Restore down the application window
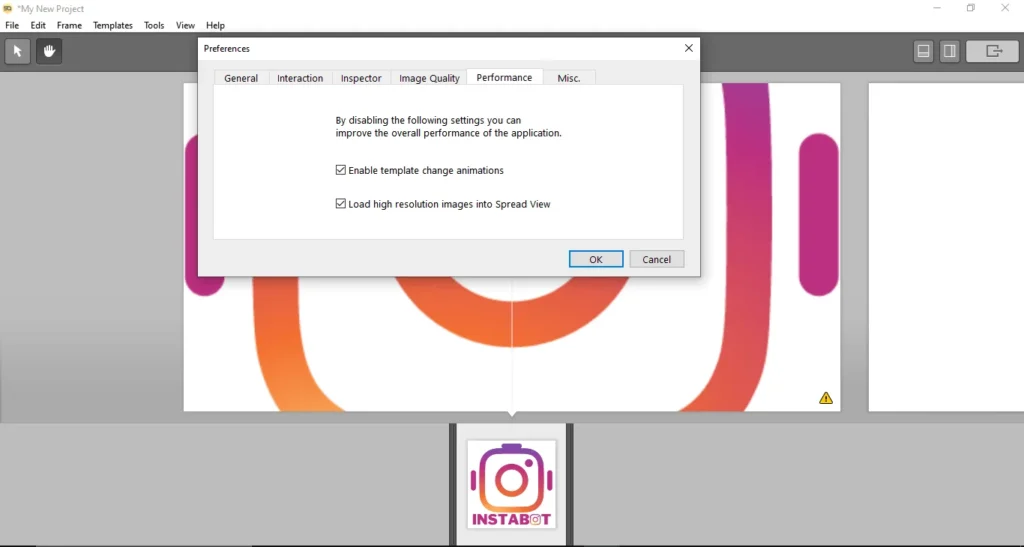 point(971,8)
